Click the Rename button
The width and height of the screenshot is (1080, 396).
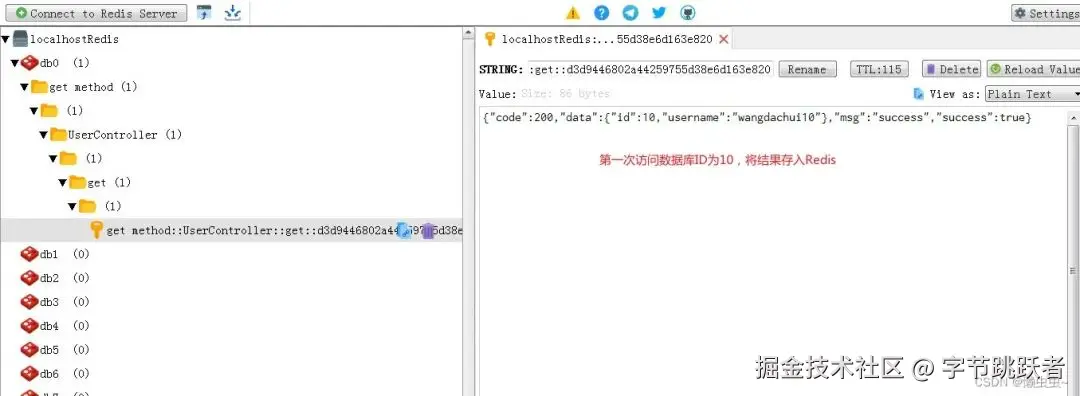[x=807, y=70]
